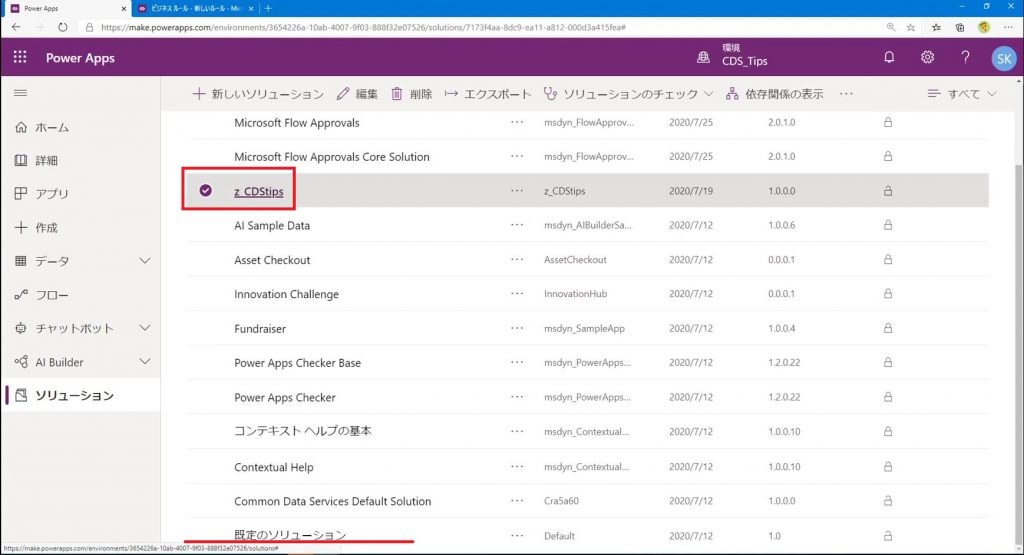Open the app launcher waffle icon
Viewport: 1024px width, 555px height.
click(20, 57)
